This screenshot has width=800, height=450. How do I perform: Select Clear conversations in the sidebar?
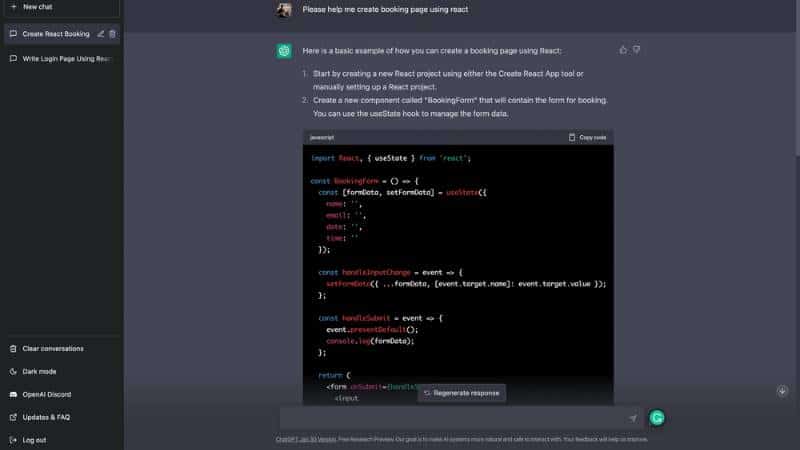[x=52, y=348]
